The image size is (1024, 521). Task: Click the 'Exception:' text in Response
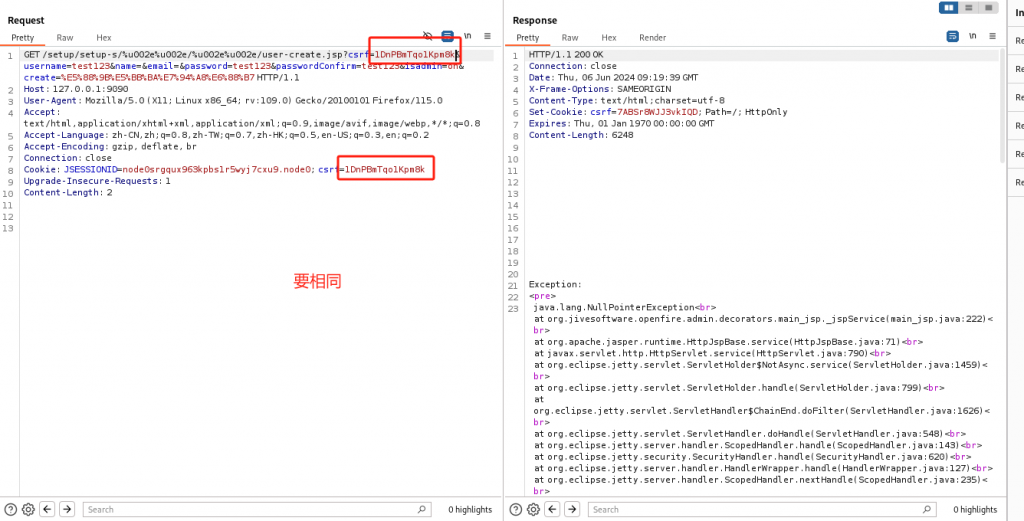coord(554,285)
